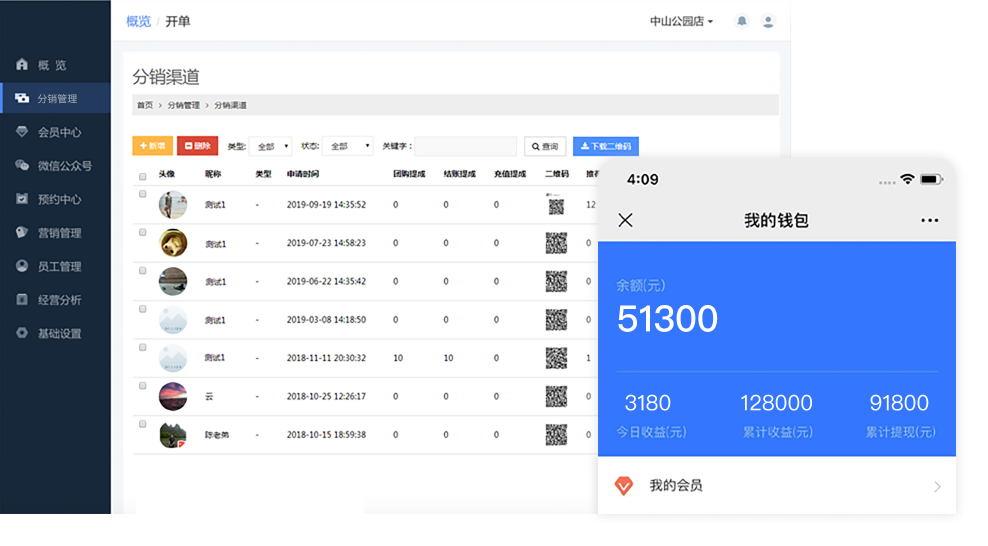988x546 pixels.
Task: Expand the 中山公园店 store selector
Action: pyautogui.click(x=681, y=21)
